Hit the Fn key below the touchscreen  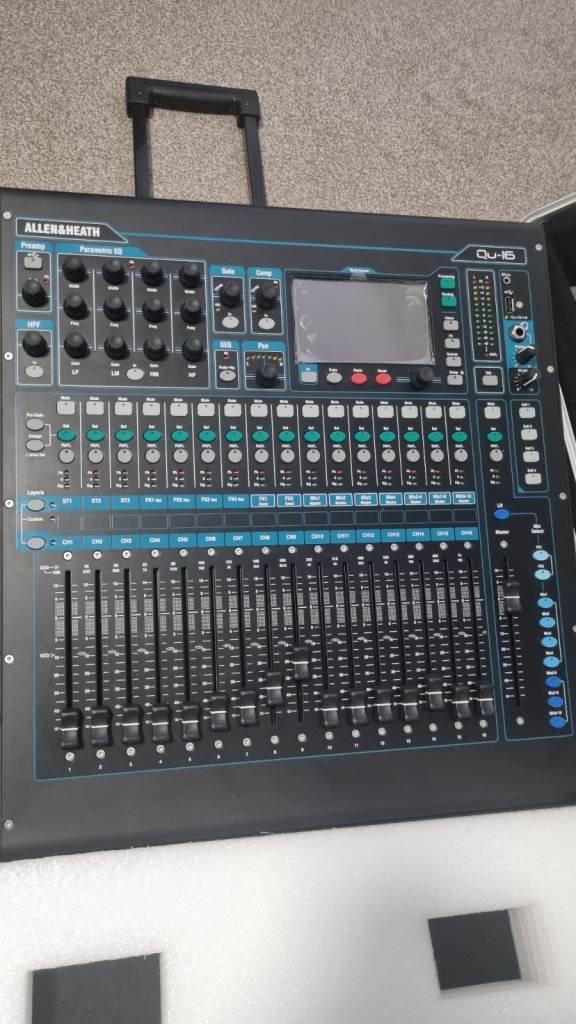click(x=308, y=376)
